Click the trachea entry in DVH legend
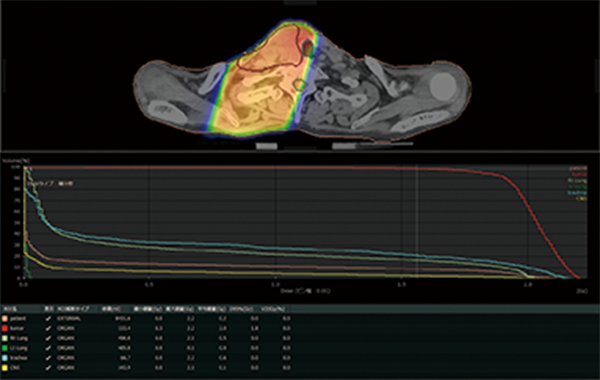 click(x=578, y=193)
